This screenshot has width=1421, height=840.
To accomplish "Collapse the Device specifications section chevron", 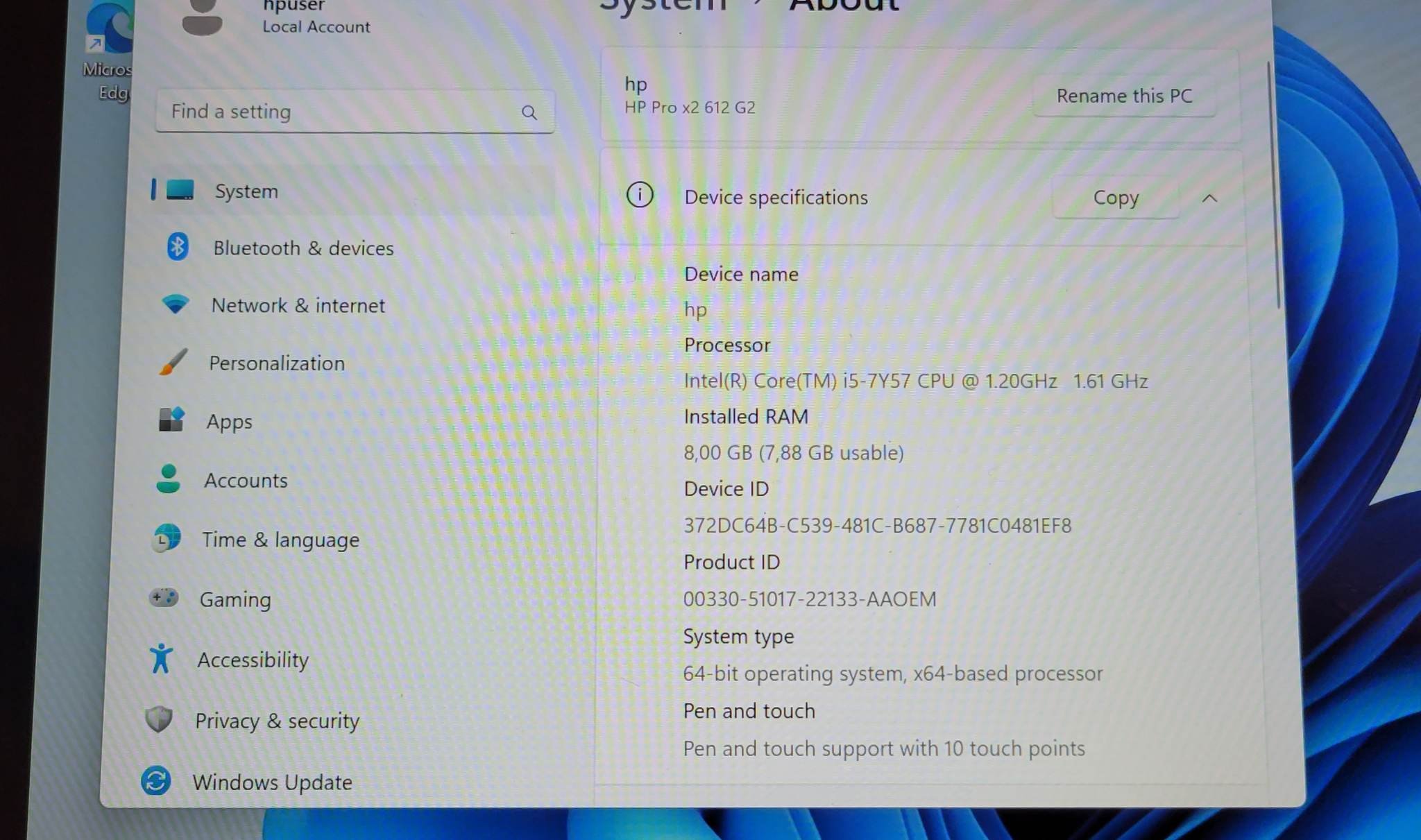I will 1209,198.
